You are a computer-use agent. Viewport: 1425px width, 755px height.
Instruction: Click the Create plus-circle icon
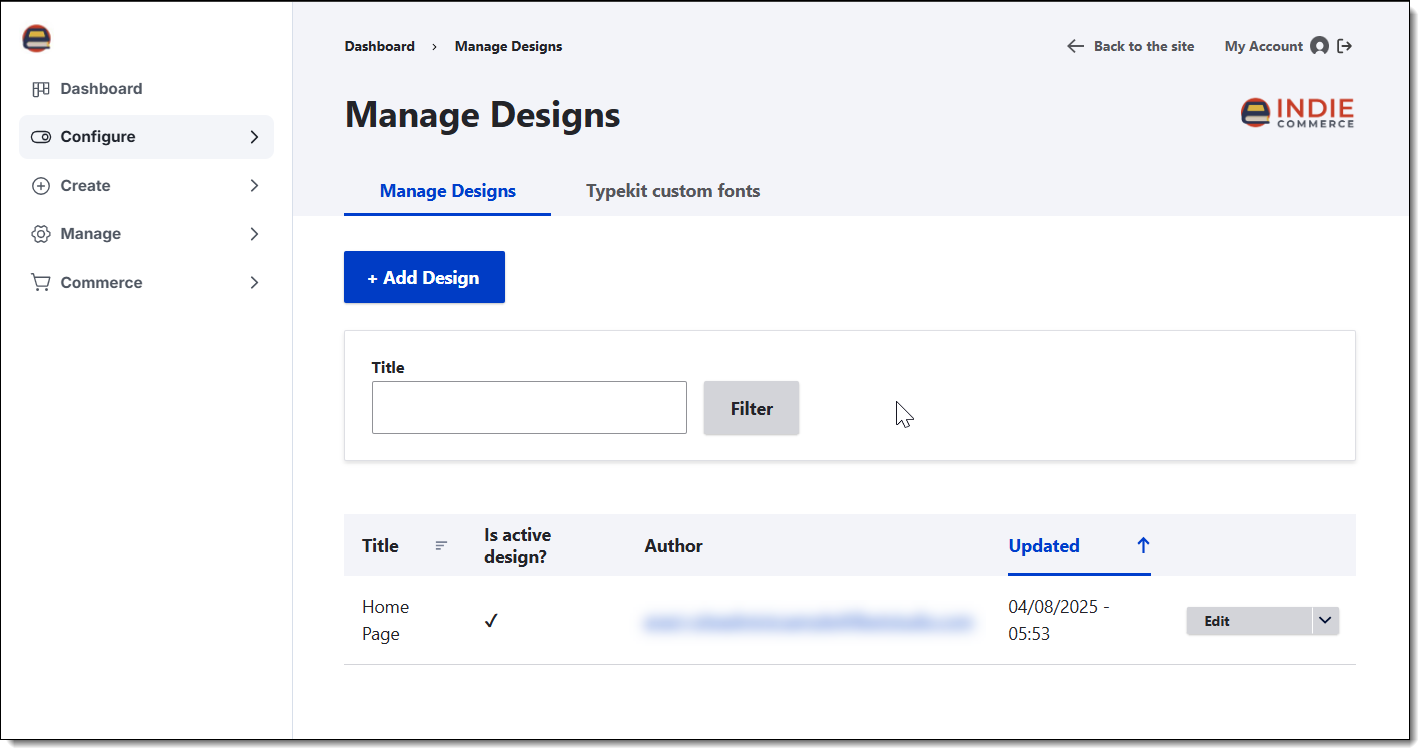click(41, 186)
